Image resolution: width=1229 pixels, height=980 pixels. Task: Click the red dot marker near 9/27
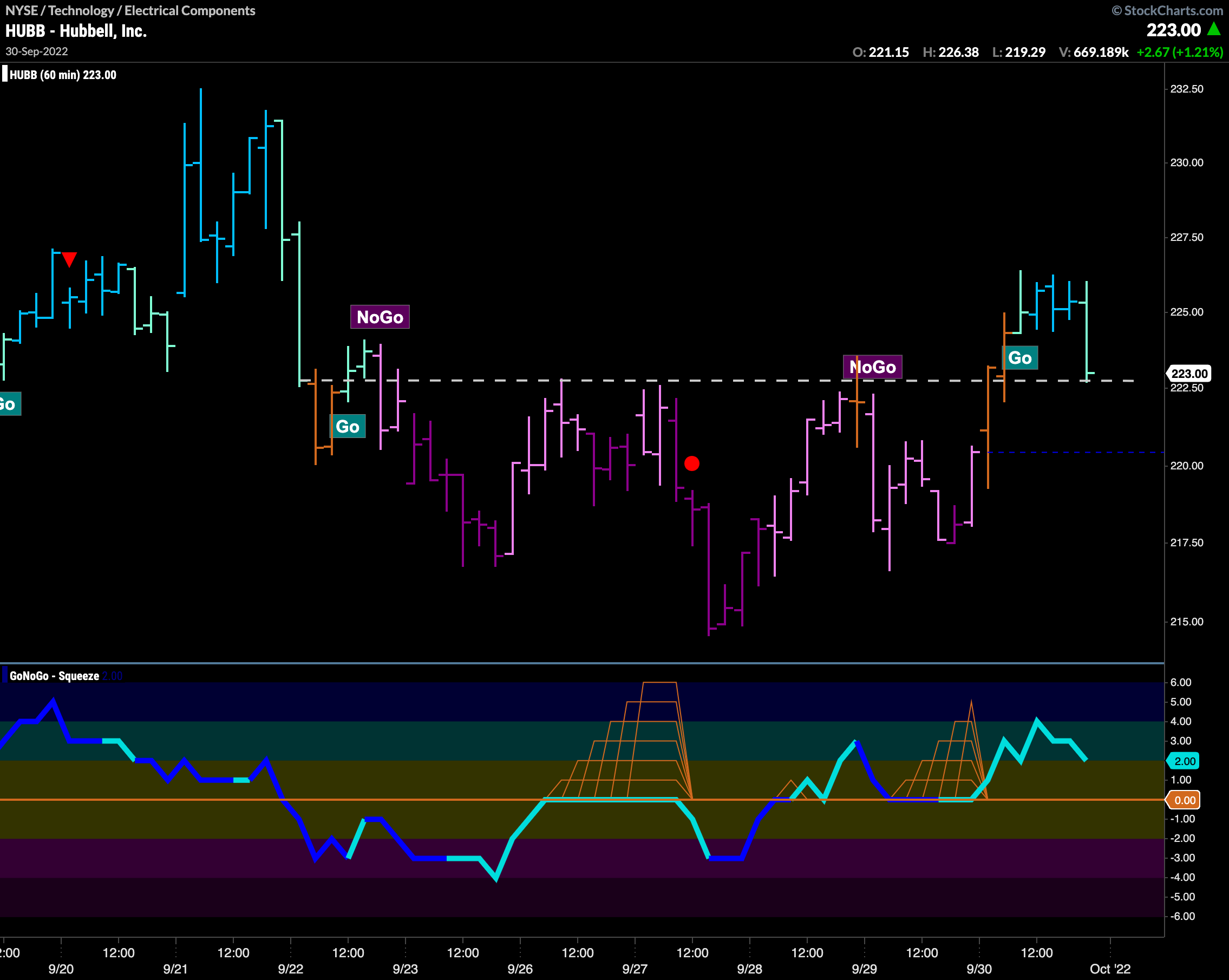(691, 463)
